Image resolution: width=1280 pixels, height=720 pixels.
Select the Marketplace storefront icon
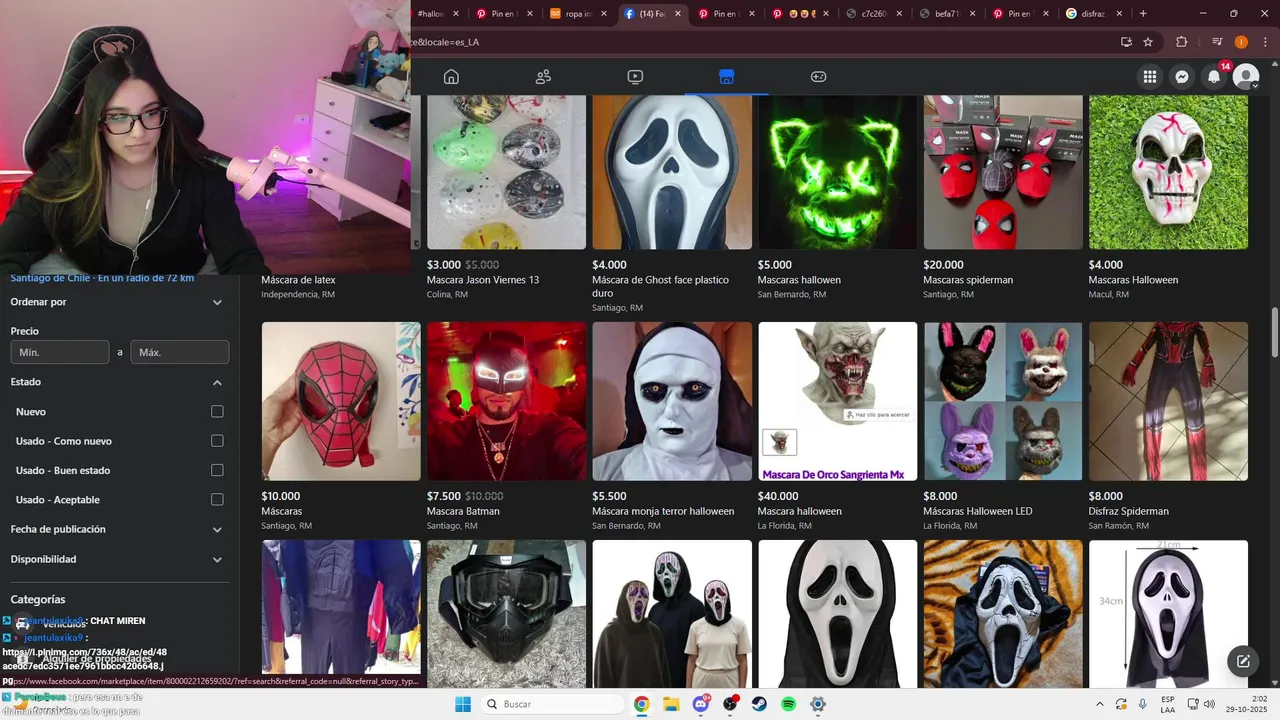click(727, 77)
